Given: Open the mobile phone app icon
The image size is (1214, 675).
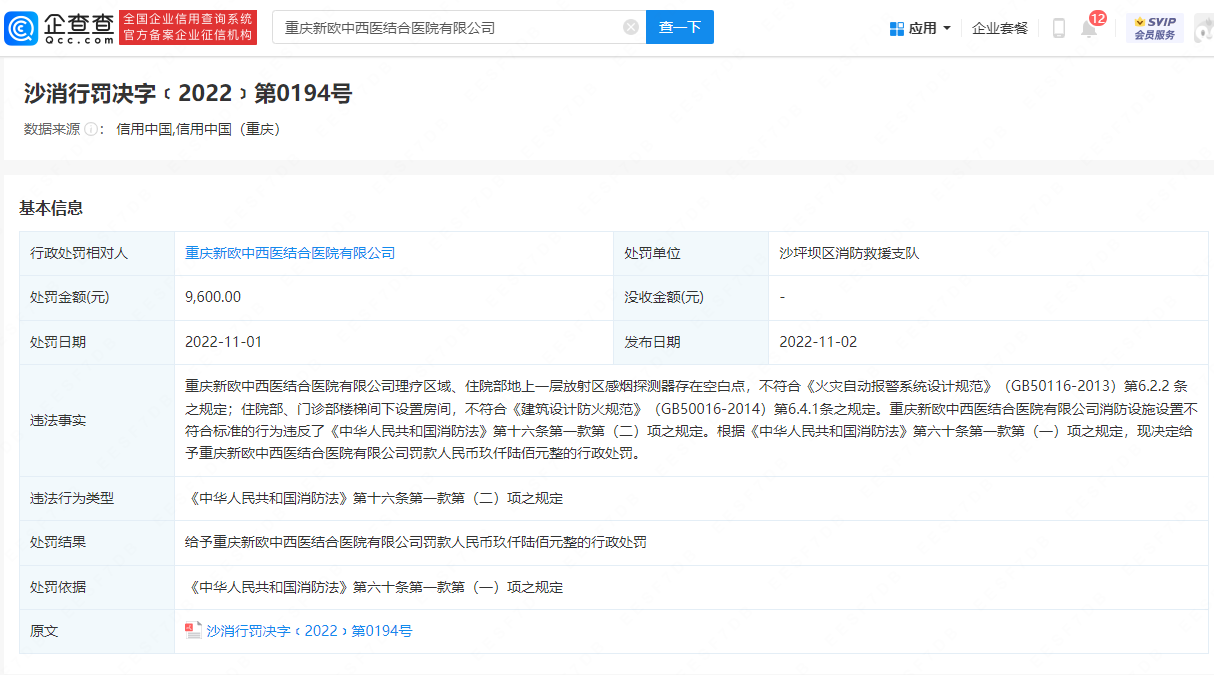Looking at the screenshot, I should tap(1059, 28).
